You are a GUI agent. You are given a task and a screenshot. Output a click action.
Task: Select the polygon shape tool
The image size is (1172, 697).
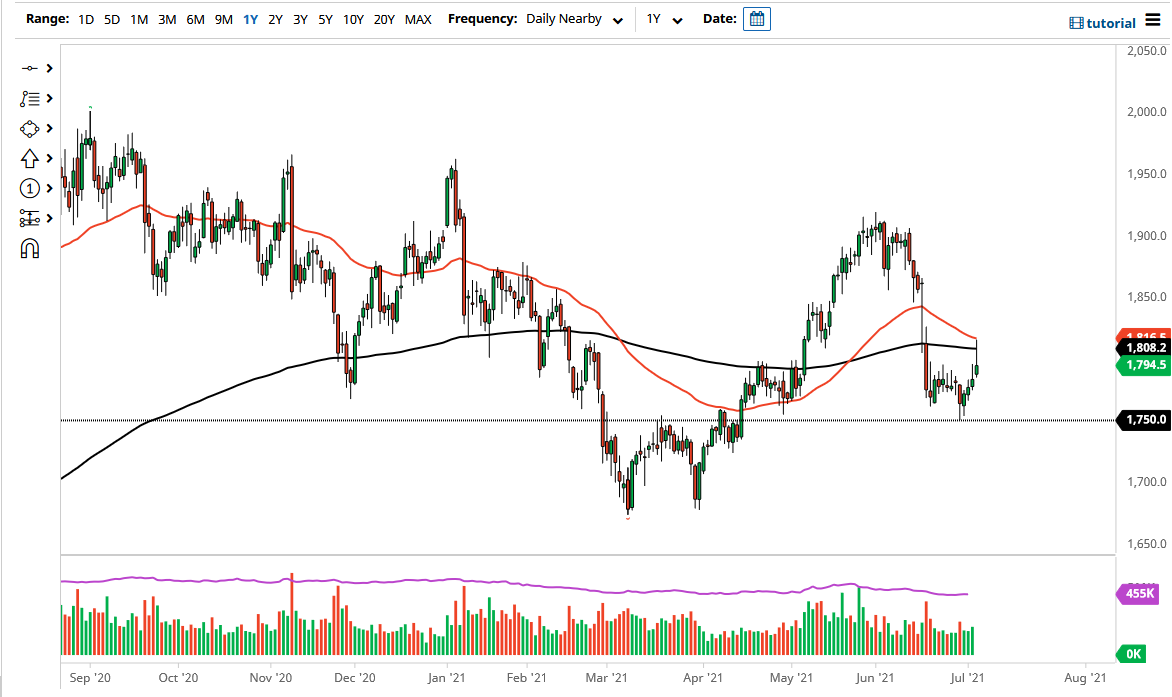(x=29, y=128)
